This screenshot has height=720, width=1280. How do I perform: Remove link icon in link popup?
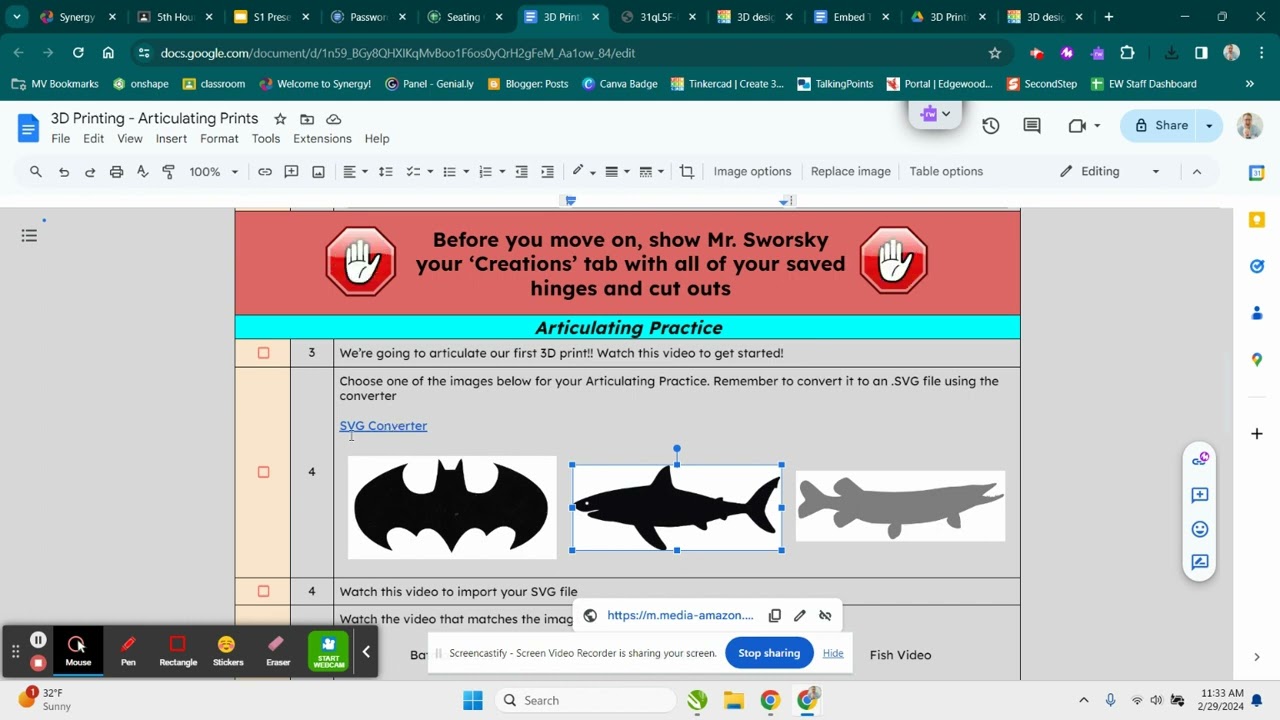click(x=825, y=616)
